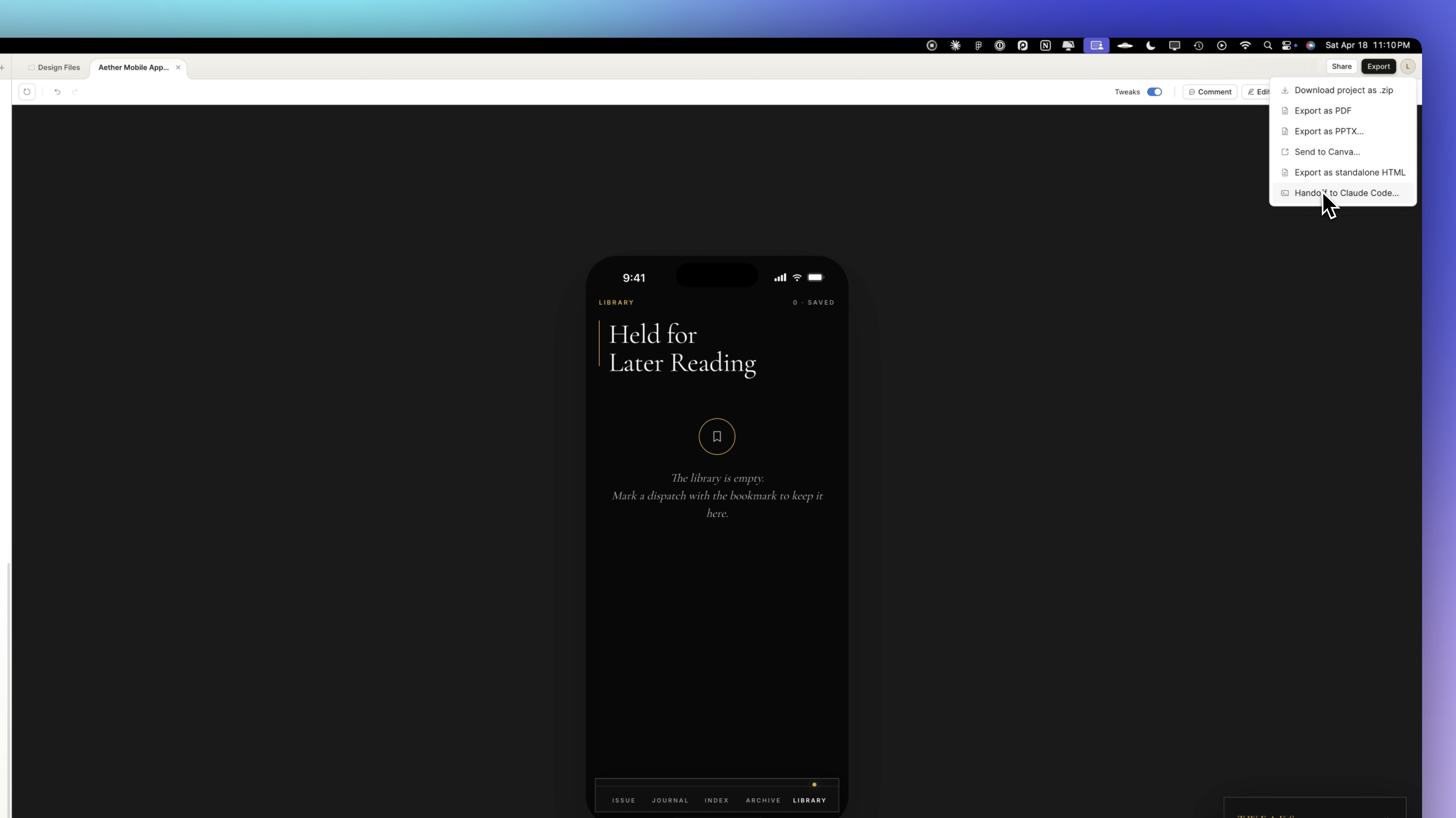Select Send to Canva... from menu

(1327, 152)
